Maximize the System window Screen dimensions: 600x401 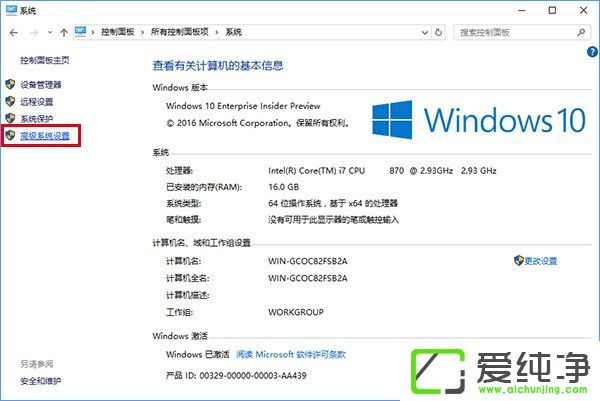pyautogui.click(x=552, y=10)
